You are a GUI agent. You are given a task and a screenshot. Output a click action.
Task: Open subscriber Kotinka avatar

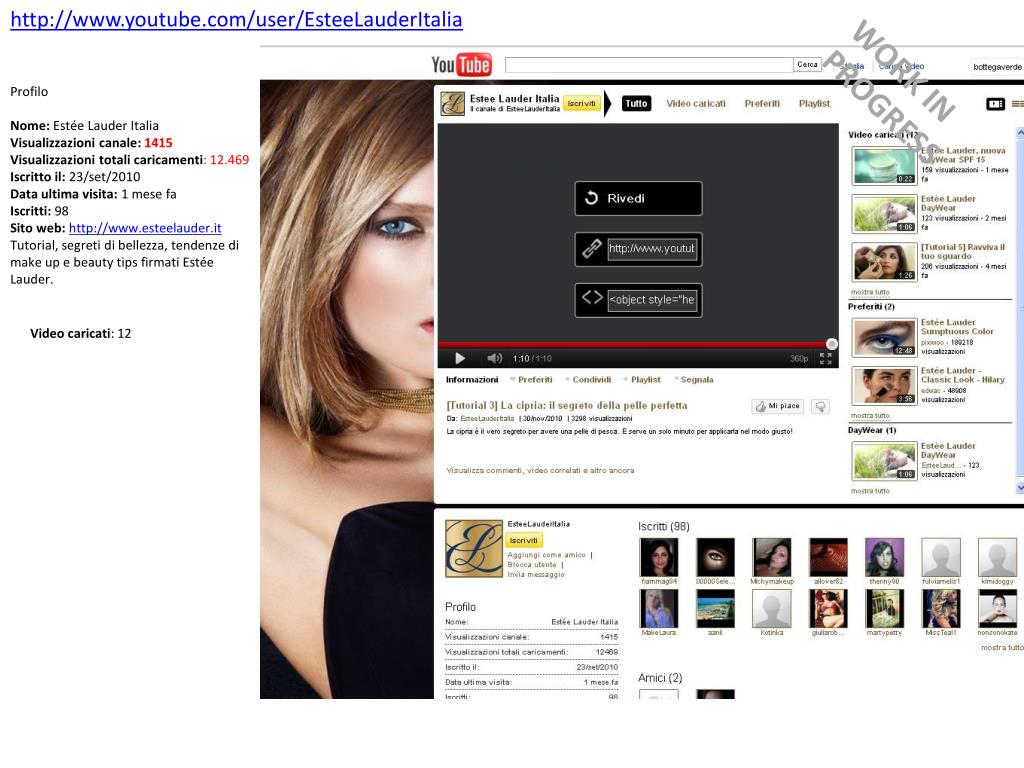point(771,609)
